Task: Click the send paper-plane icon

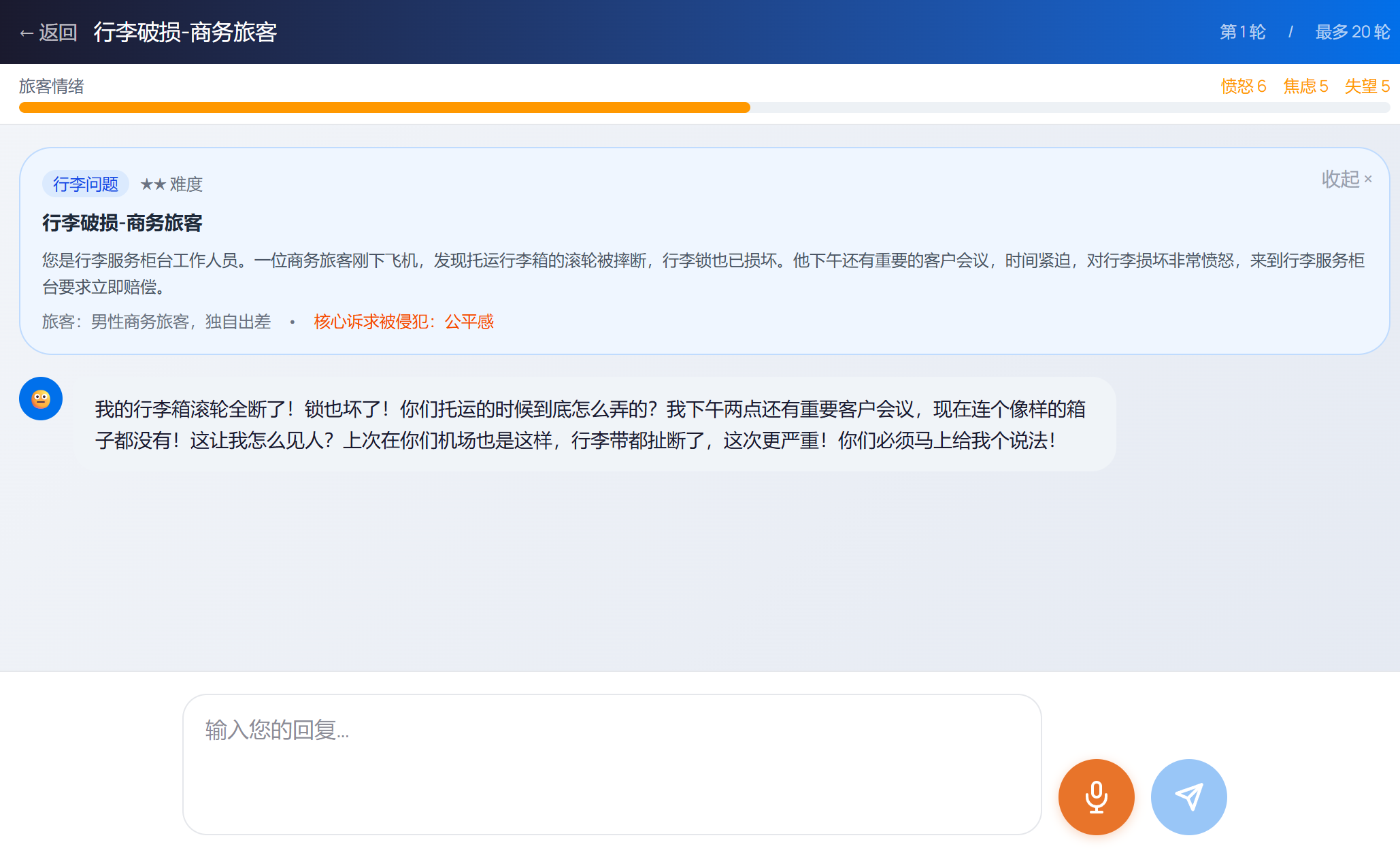Action: 1188,796
